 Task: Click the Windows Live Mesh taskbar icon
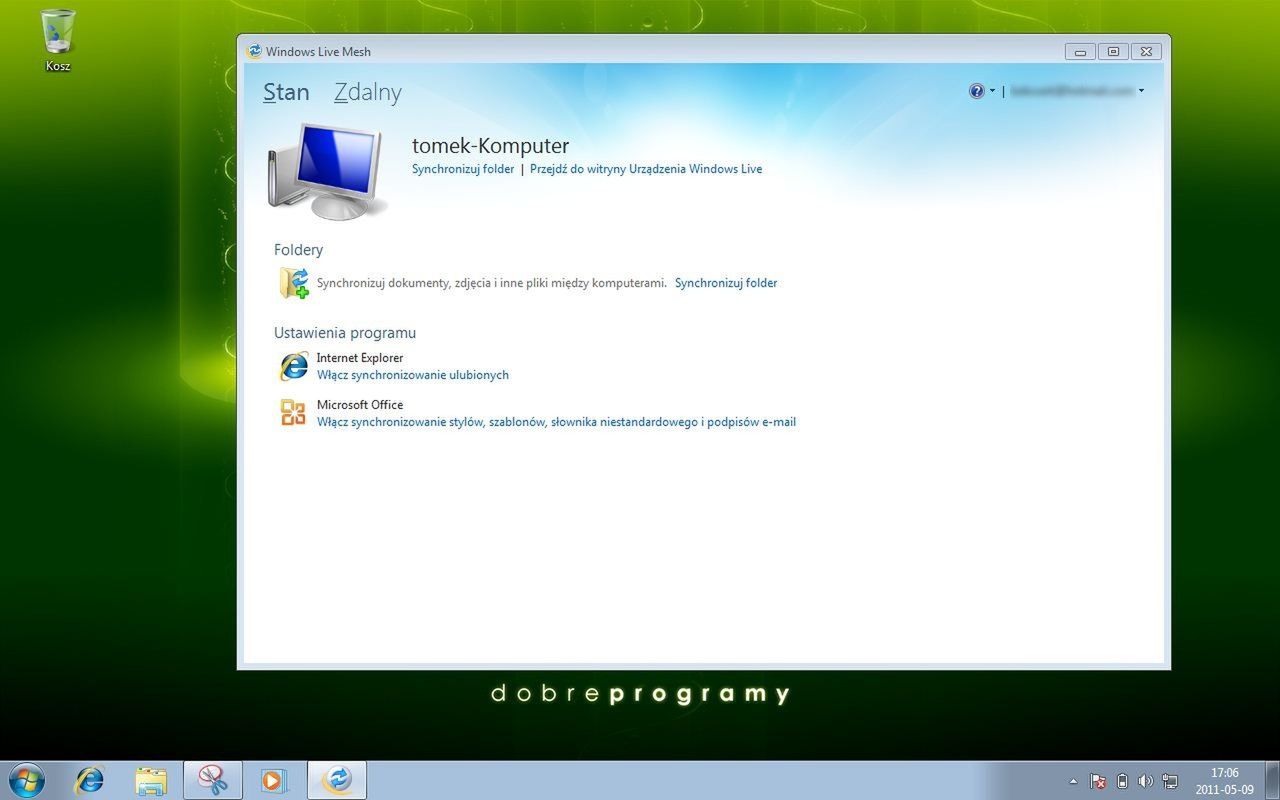[337, 779]
